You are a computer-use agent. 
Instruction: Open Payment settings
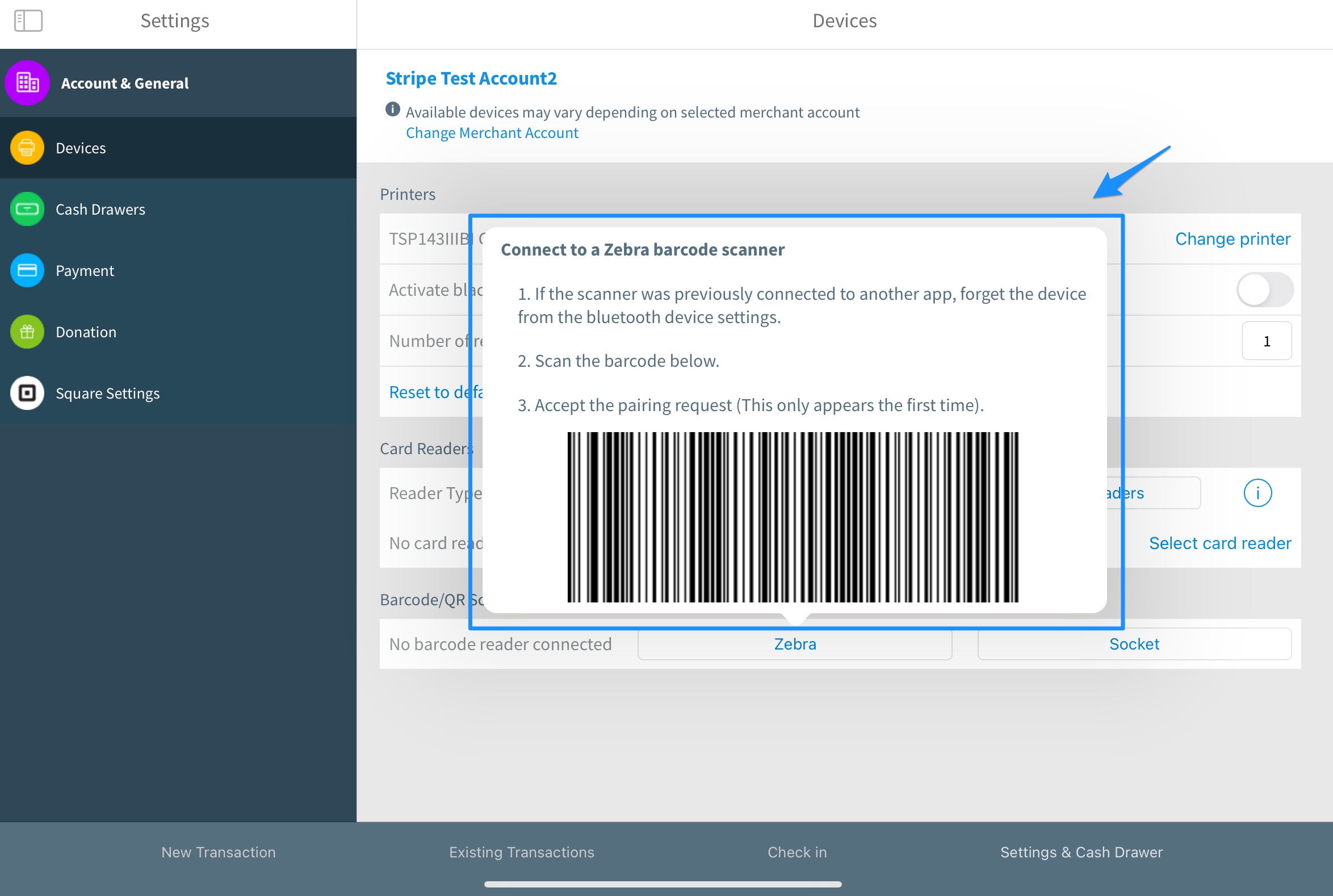pyautogui.click(x=85, y=270)
